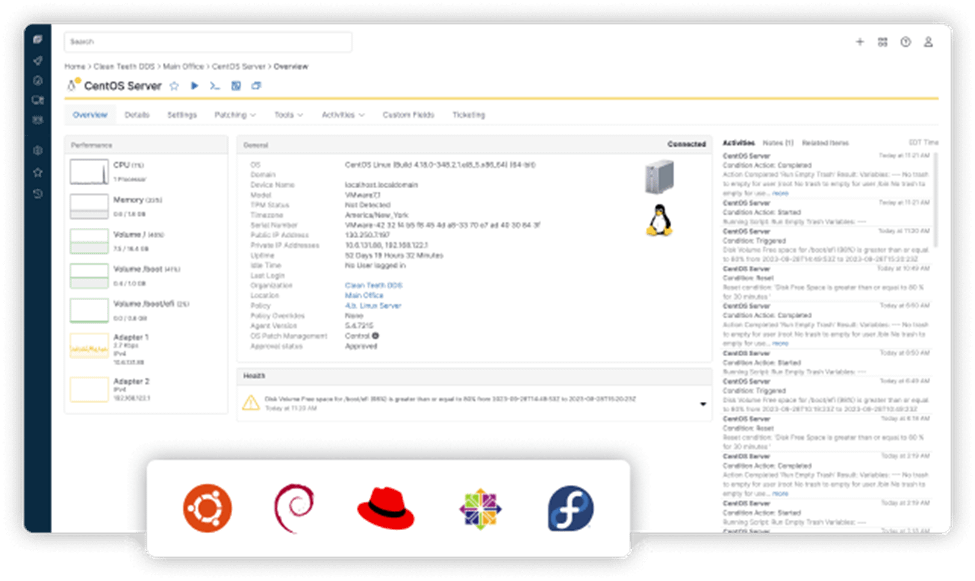Click the first more link in the activity feed
Screen dimensions: 975x581
click(x=780, y=193)
